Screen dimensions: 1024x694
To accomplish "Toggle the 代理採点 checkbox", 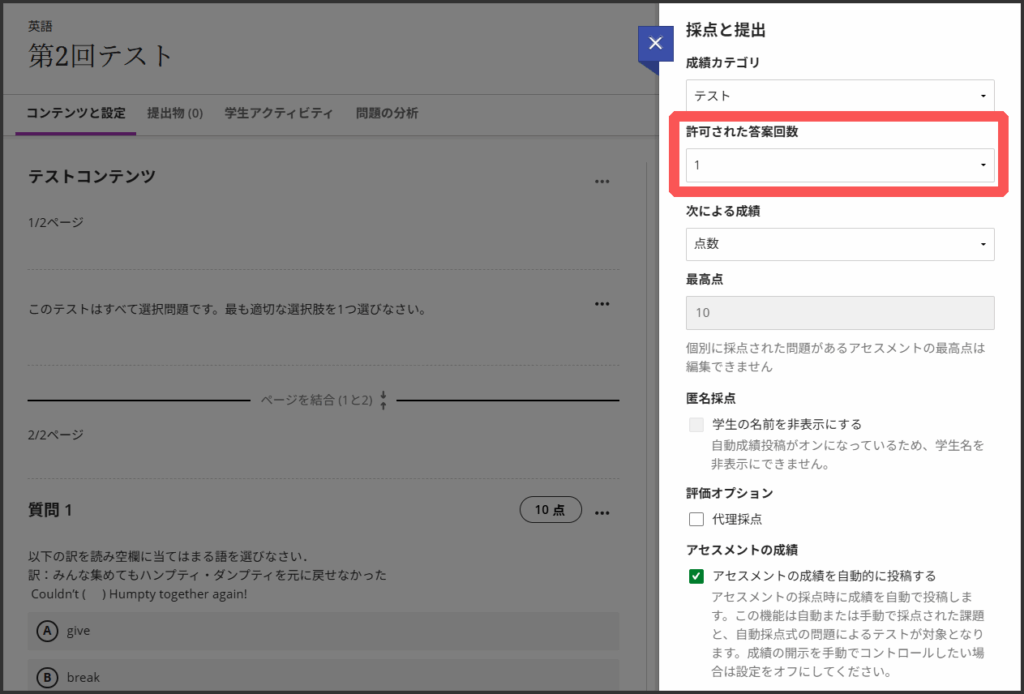I will (697, 519).
